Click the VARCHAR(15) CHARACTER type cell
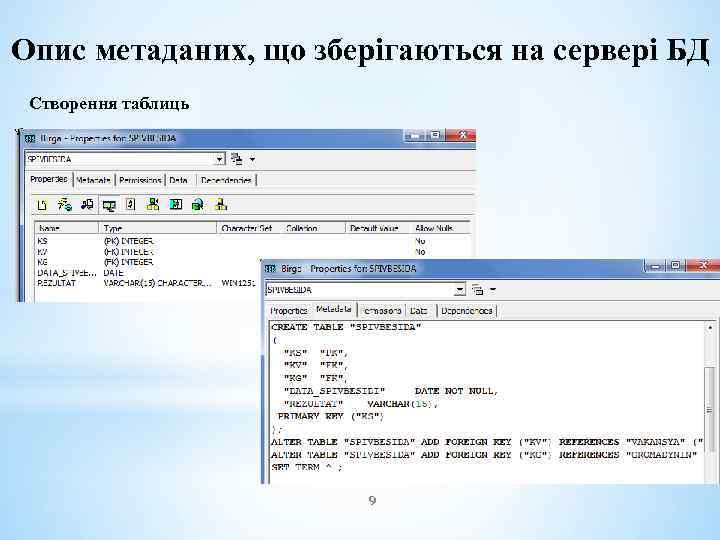This screenshot has height=540, width=720. coord(158,283)
